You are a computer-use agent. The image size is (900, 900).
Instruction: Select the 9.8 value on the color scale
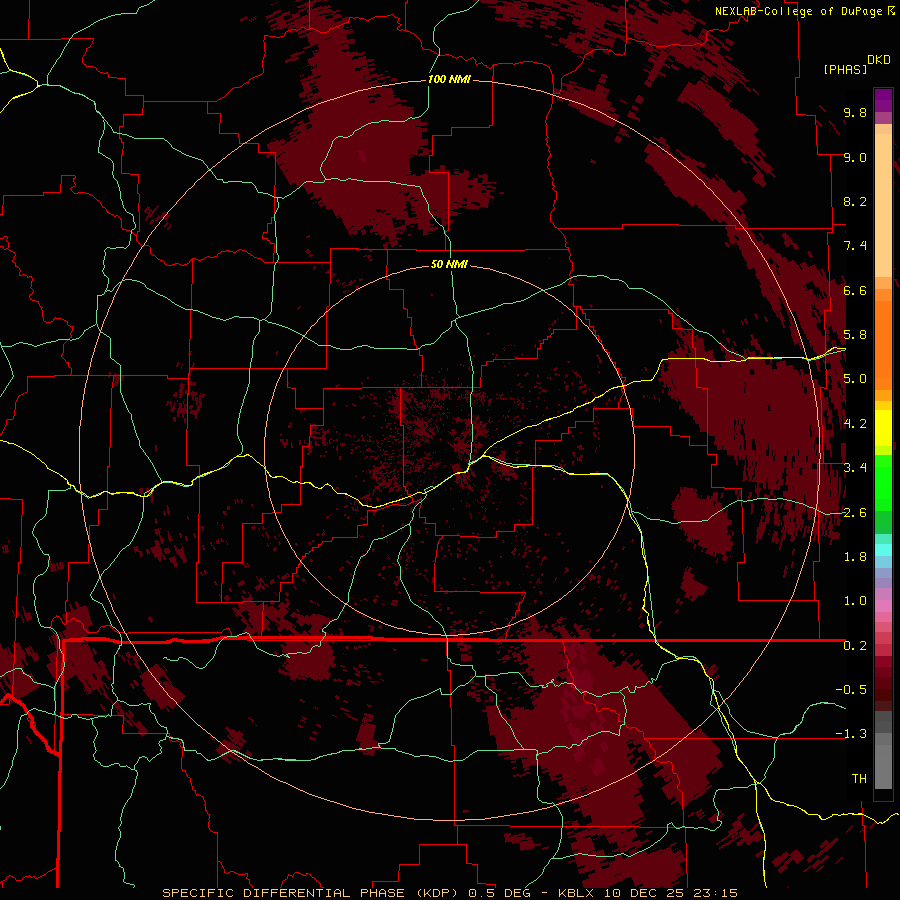855,112
